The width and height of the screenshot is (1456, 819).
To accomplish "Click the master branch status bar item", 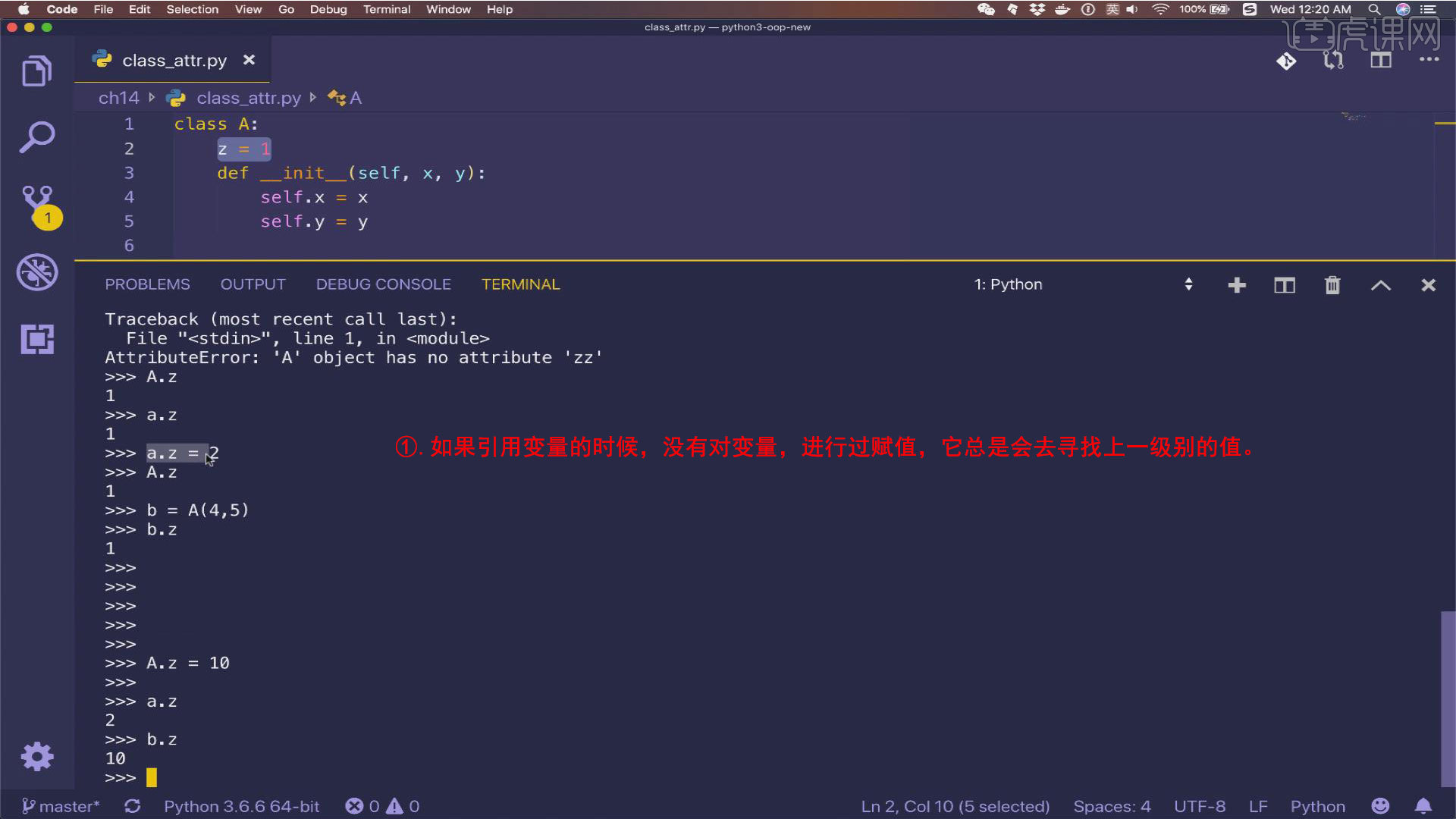I will [x=61, y=806].
